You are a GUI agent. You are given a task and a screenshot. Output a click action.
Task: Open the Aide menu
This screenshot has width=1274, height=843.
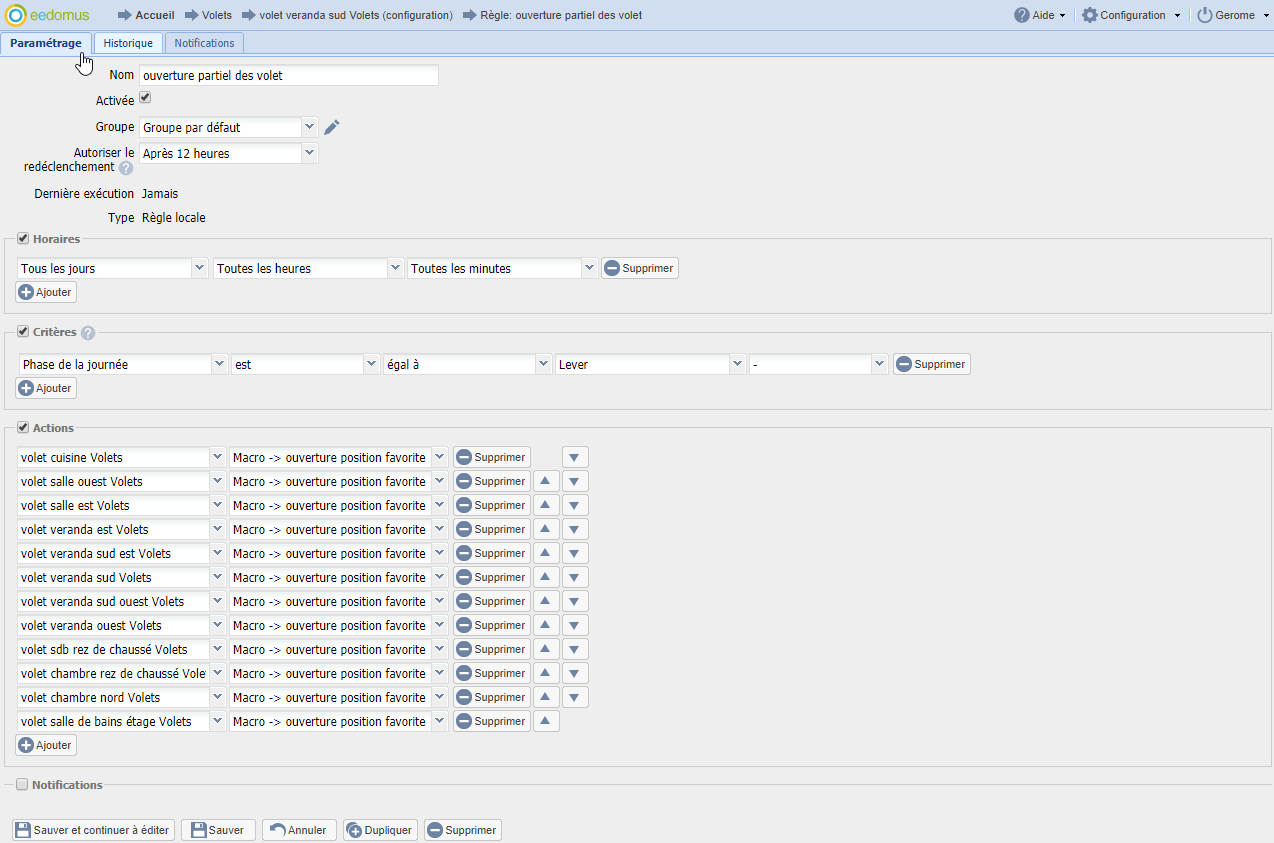(x=1040, y=15)
